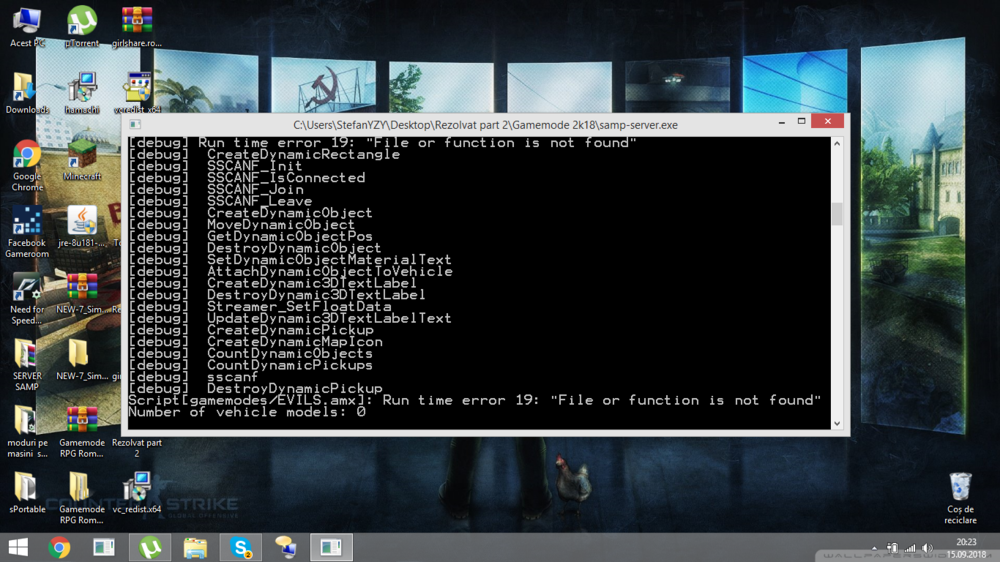Viewport: 1000px width, 562px height.
Task: Click the line "MoveDynamicObject"
Action: tap(281, 225)
